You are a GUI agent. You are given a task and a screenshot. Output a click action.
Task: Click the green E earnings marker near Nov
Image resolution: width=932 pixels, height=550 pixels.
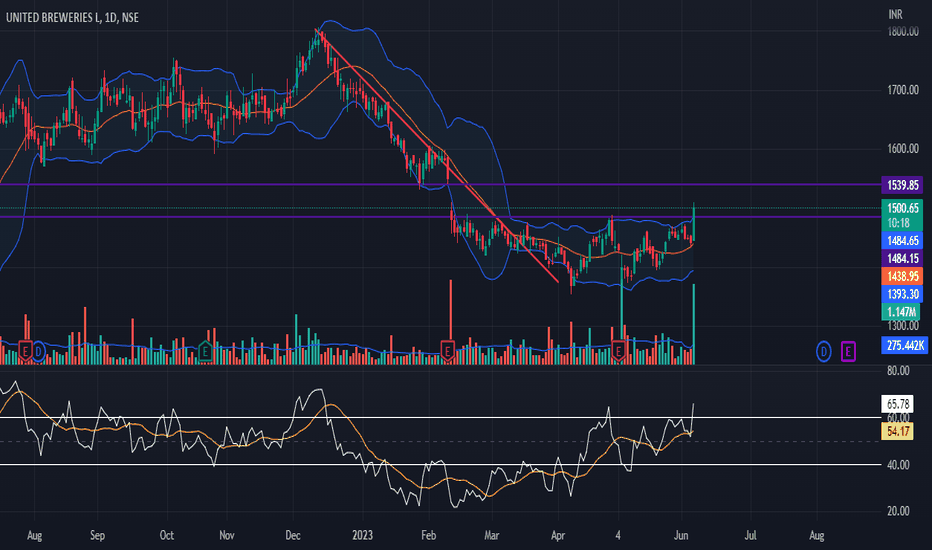205,351
